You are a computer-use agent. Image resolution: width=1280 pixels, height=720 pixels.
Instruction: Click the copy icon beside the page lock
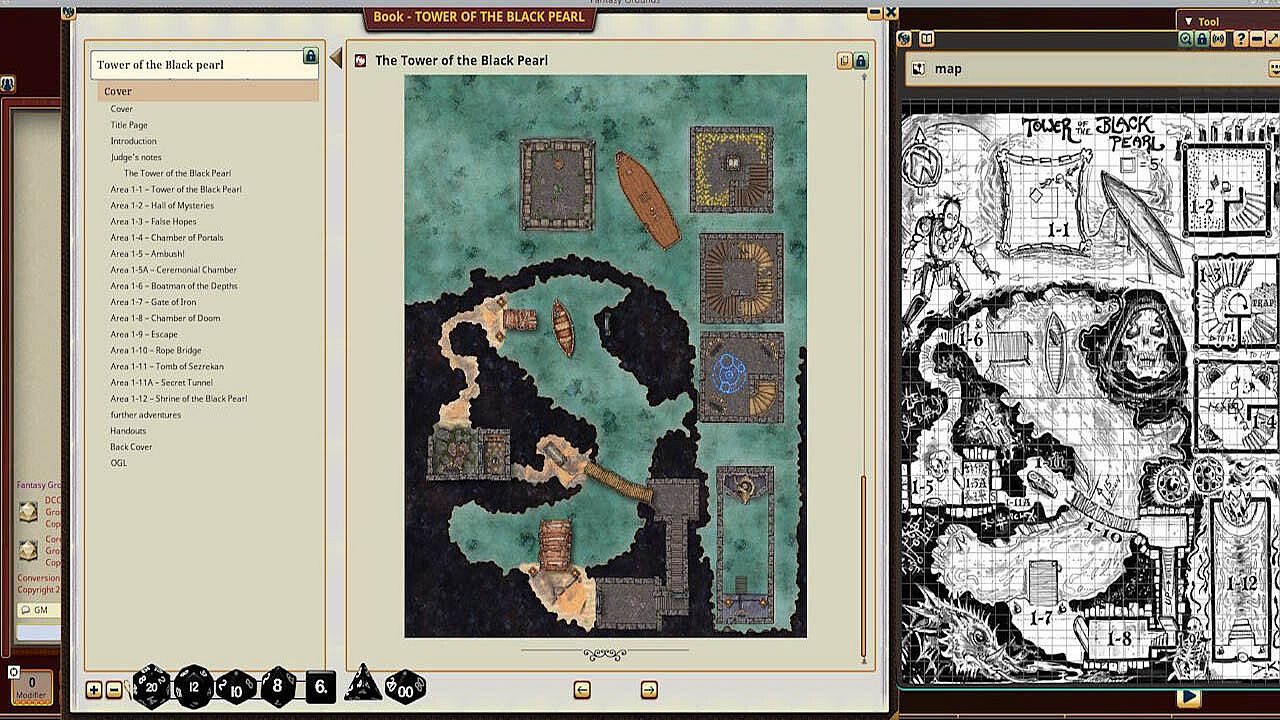point(844,61)
